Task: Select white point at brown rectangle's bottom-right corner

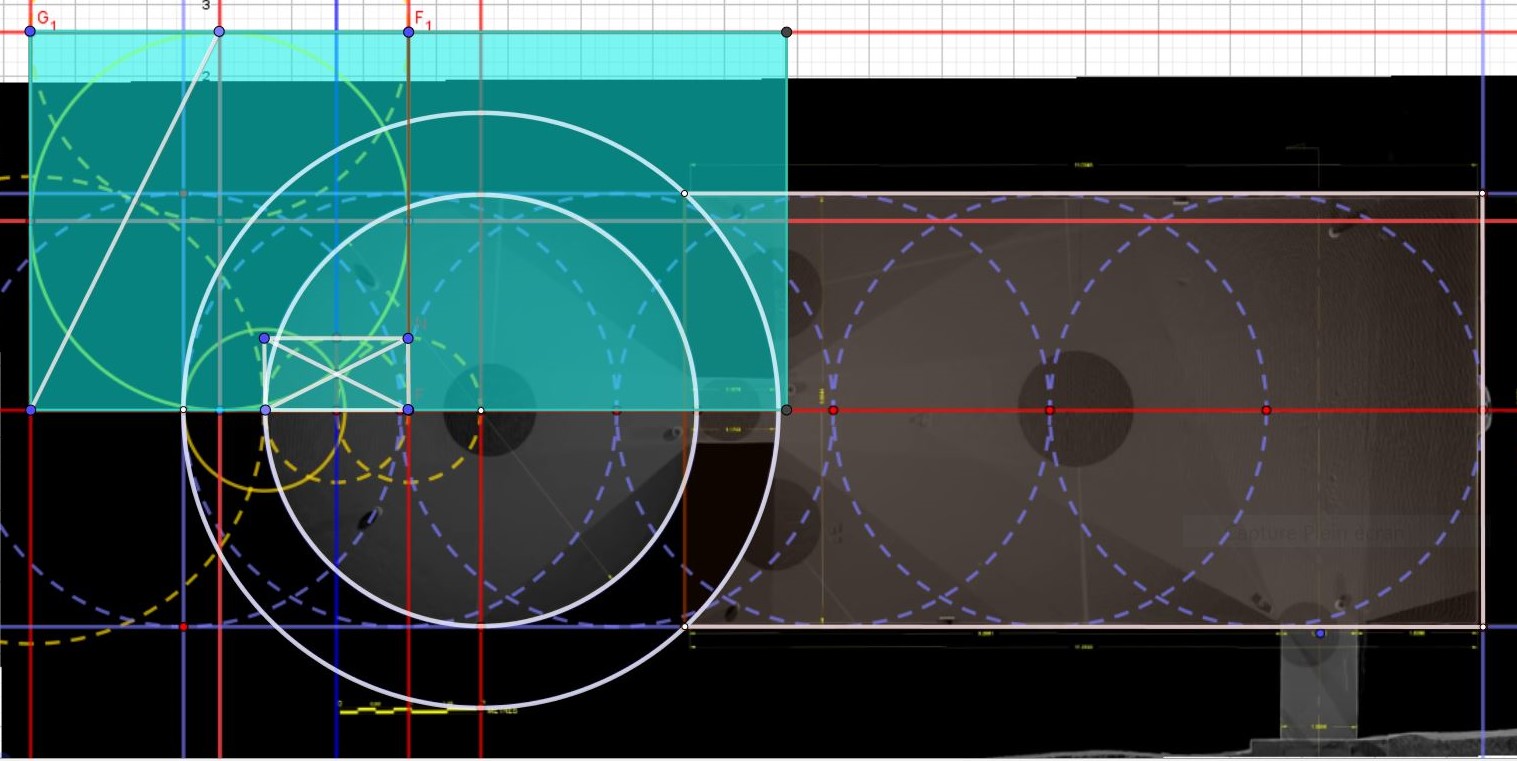Action: point(1482,627)
